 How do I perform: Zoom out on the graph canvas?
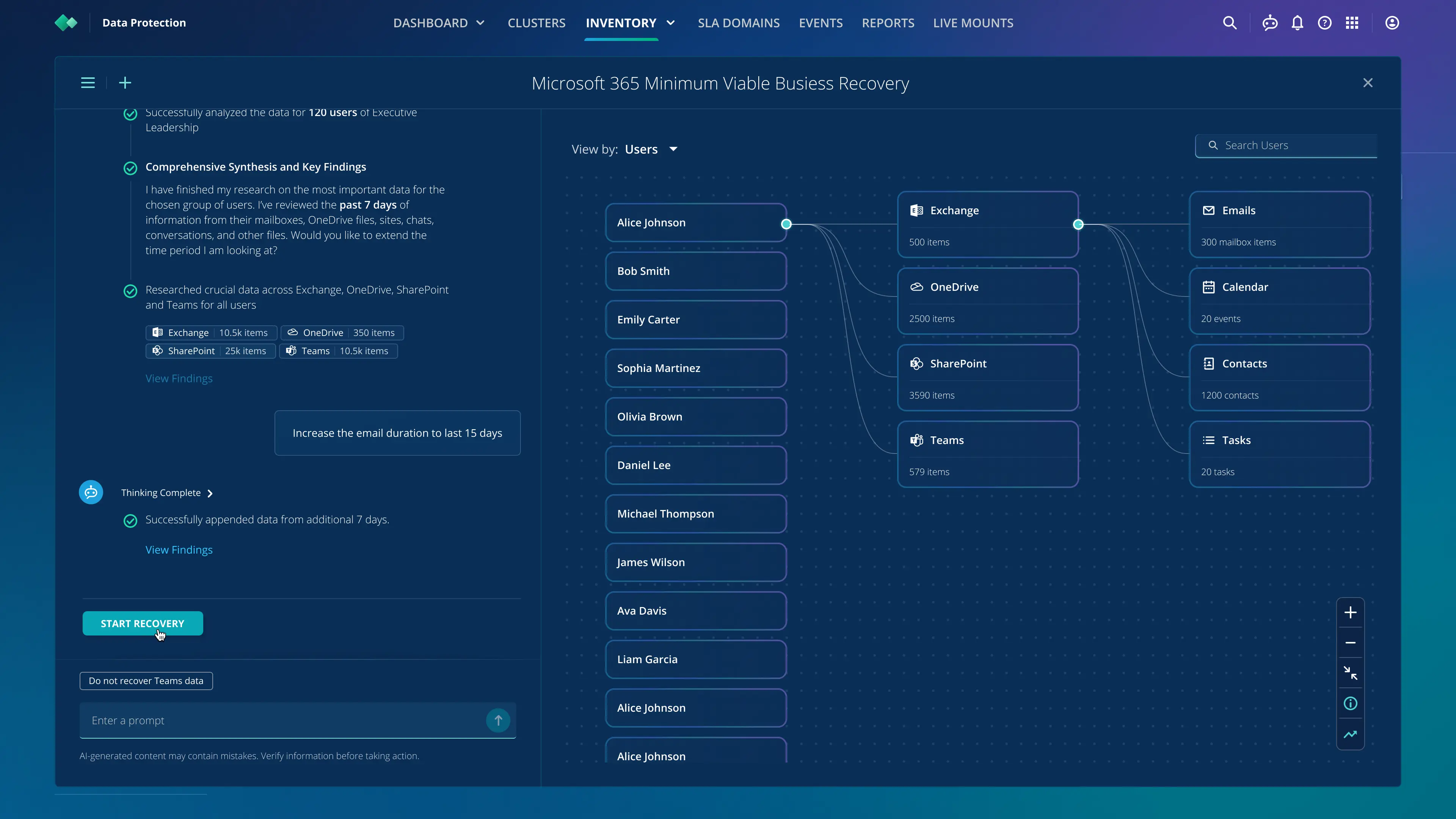point(1350,643)
